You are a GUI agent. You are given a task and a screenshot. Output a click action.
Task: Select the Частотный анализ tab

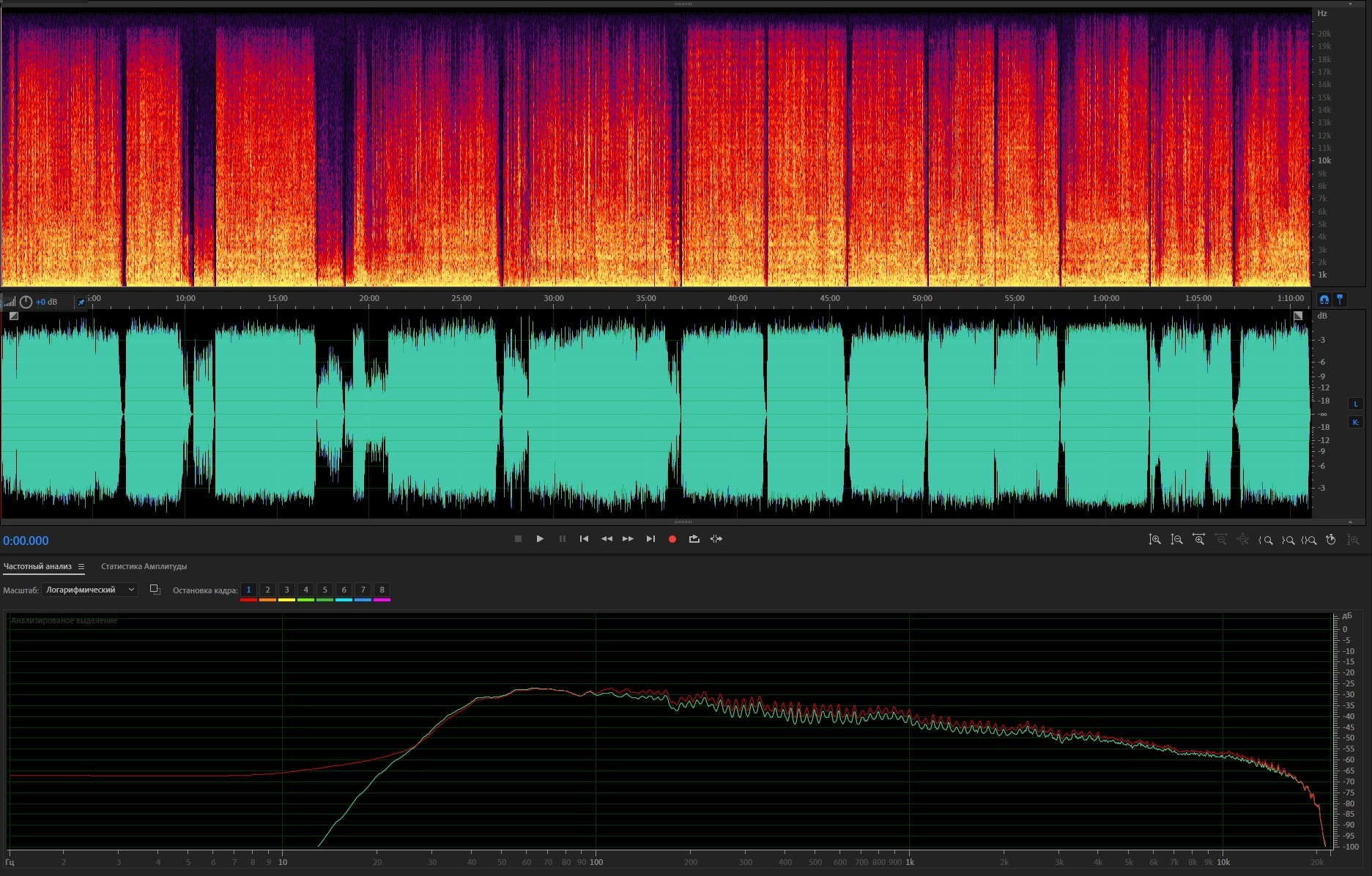tap(37, 566)
